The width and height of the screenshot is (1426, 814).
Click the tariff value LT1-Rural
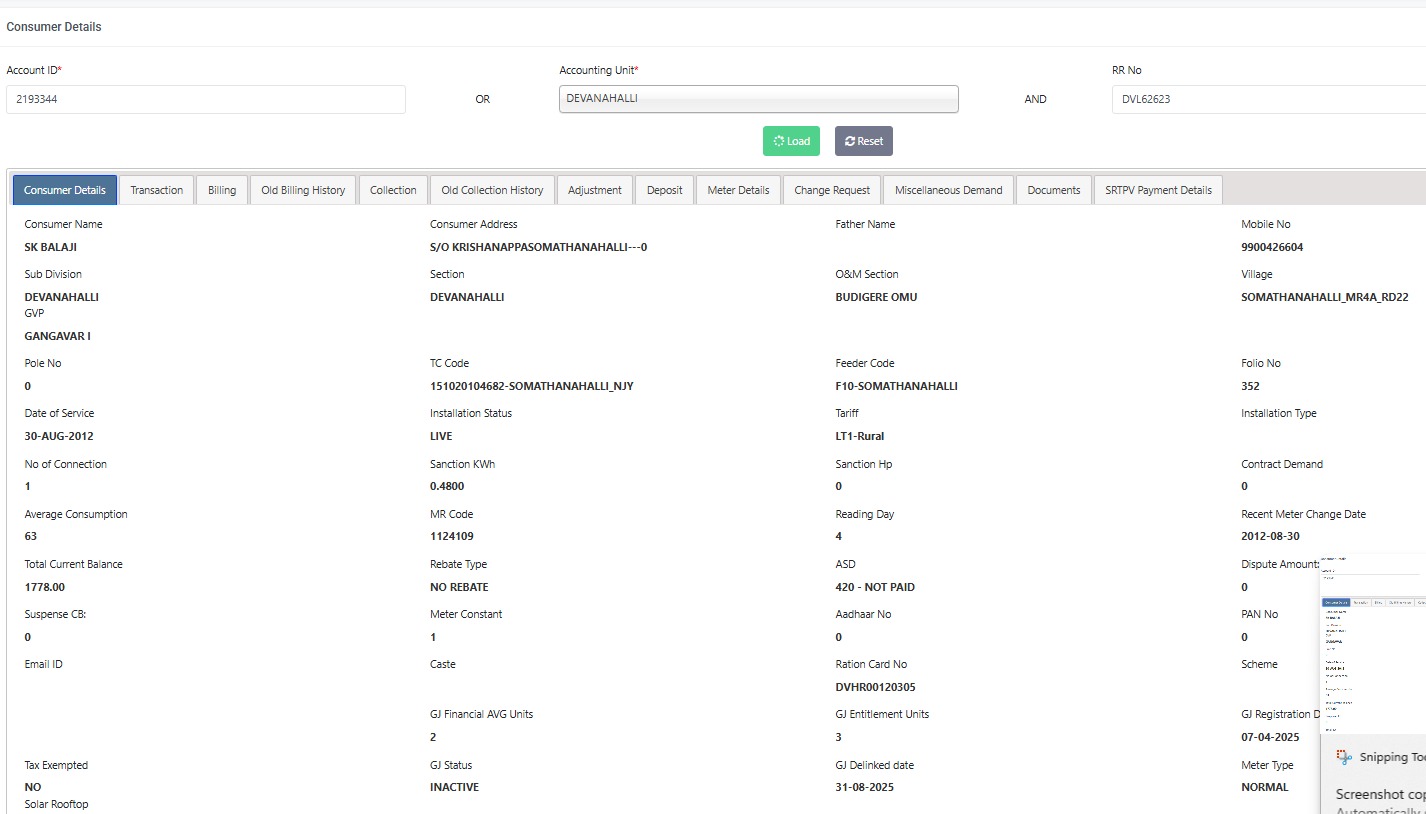click(860, 436)
